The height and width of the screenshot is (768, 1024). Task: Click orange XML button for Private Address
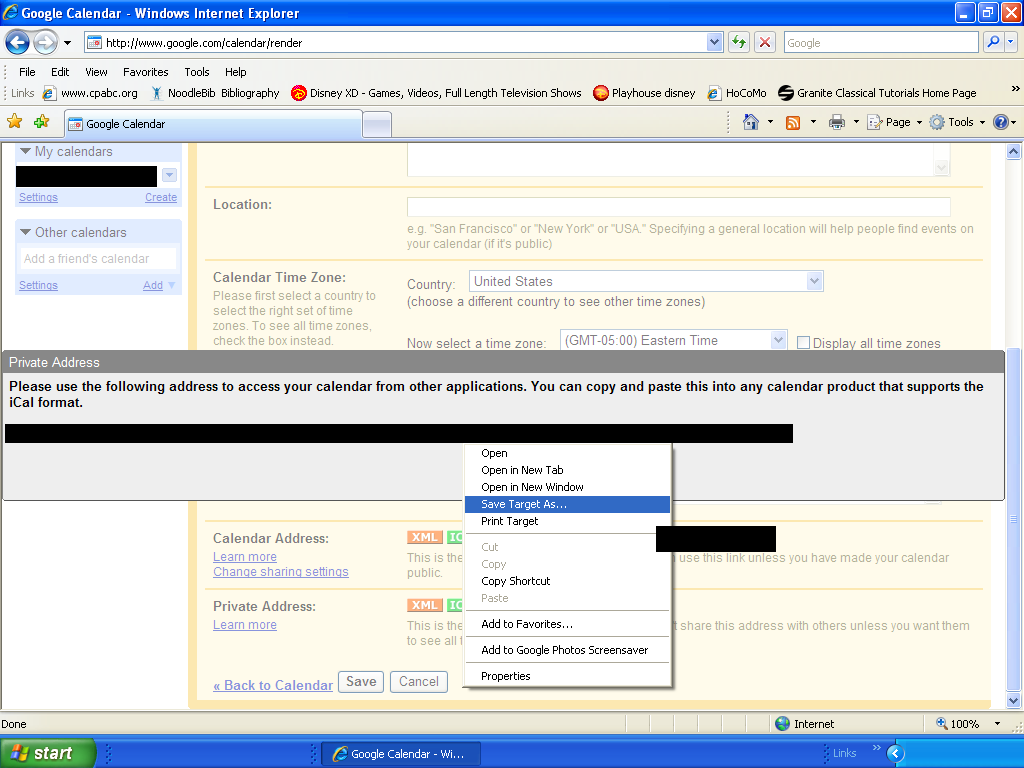coord(424,605)
